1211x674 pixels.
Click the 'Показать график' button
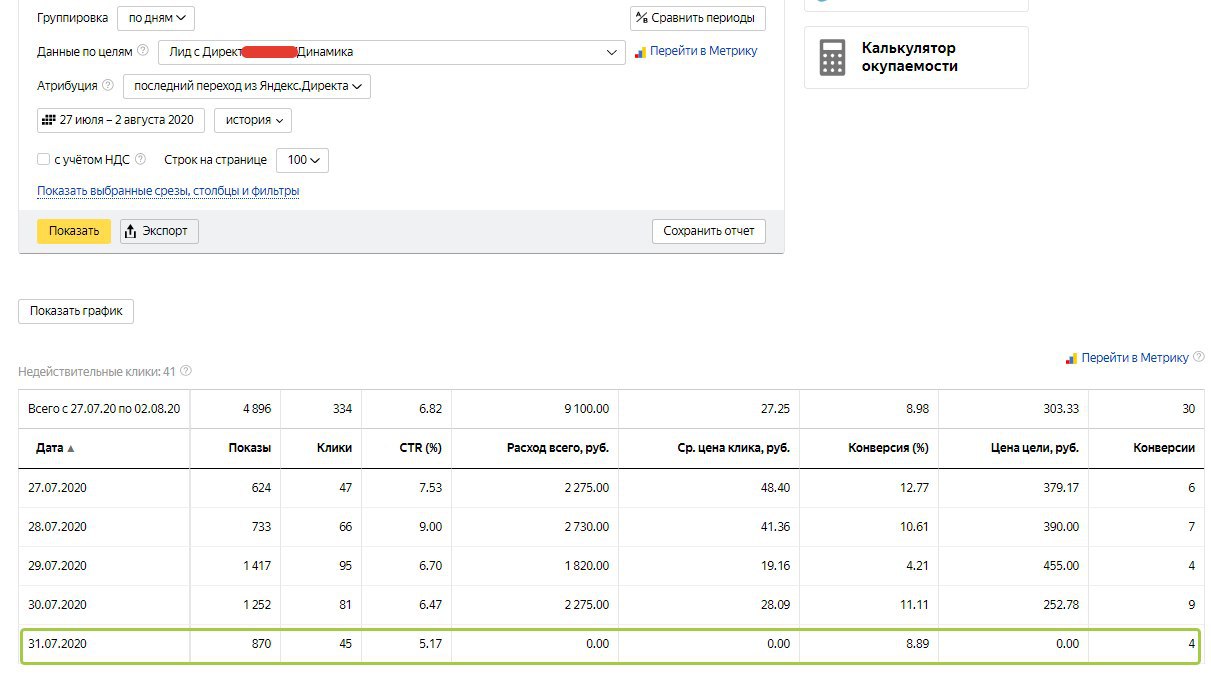click(76, 311)
